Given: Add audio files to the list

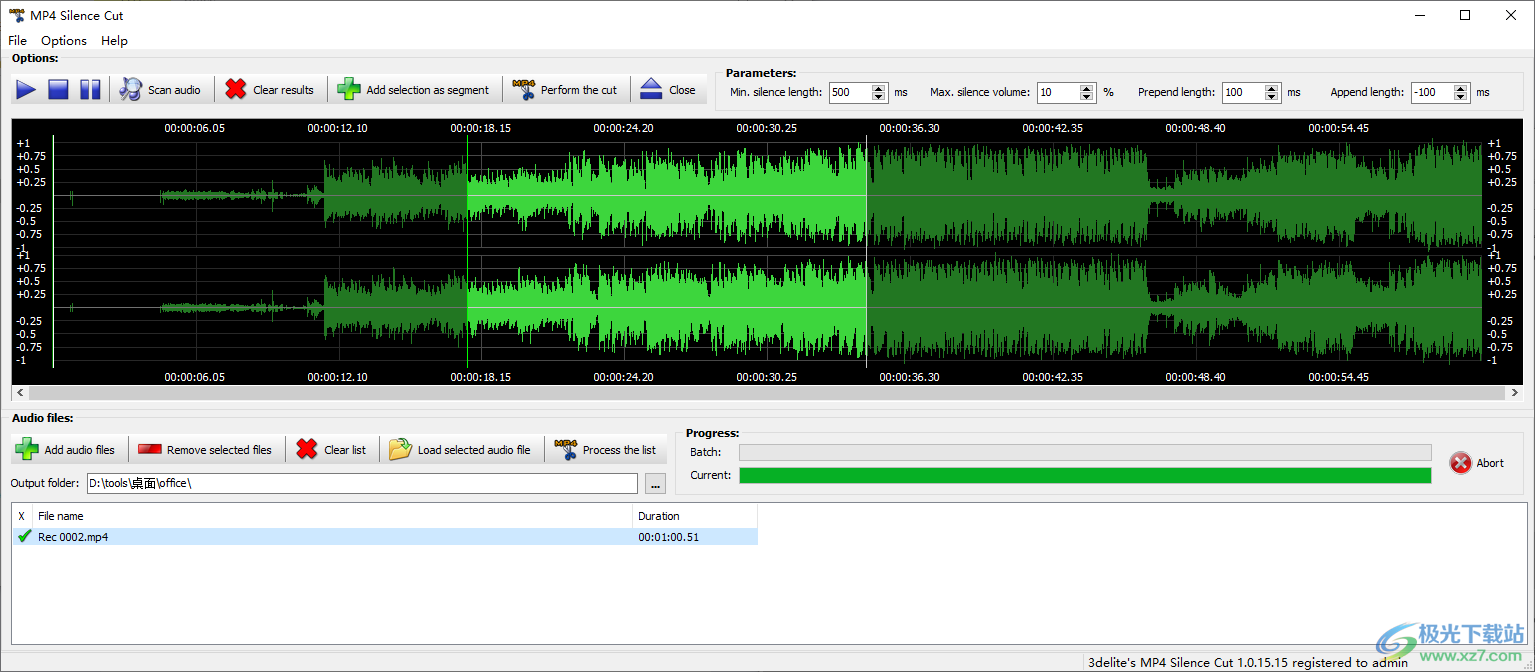Looking at the screenshot, I should coord(66,450).
